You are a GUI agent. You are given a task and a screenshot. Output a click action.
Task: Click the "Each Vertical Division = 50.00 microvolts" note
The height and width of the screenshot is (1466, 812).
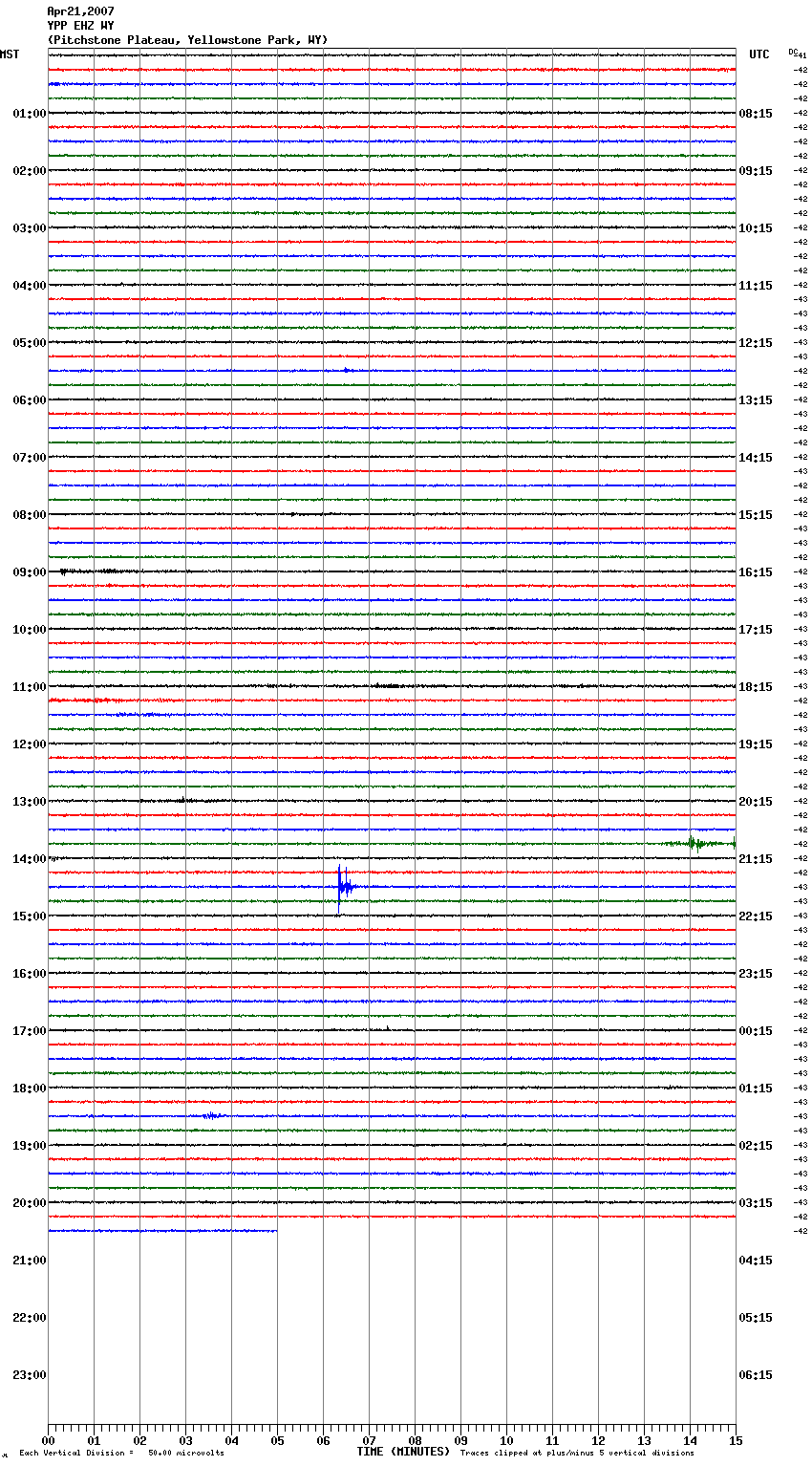pyautogui.click(x=121, y=1453)
